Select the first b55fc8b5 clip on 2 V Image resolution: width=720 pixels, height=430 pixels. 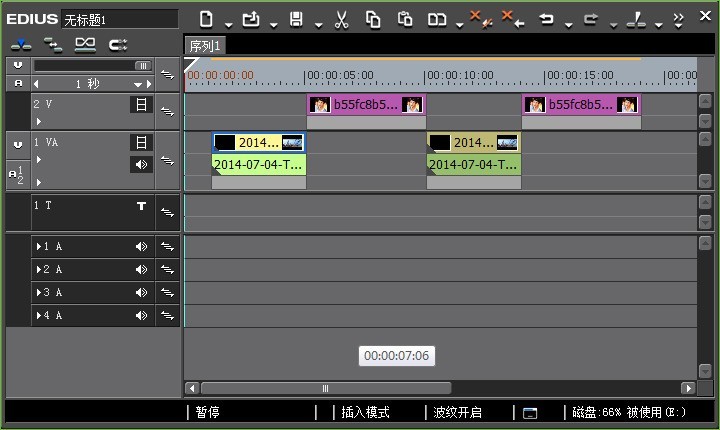pyautogui.click(x=366, y=105)
